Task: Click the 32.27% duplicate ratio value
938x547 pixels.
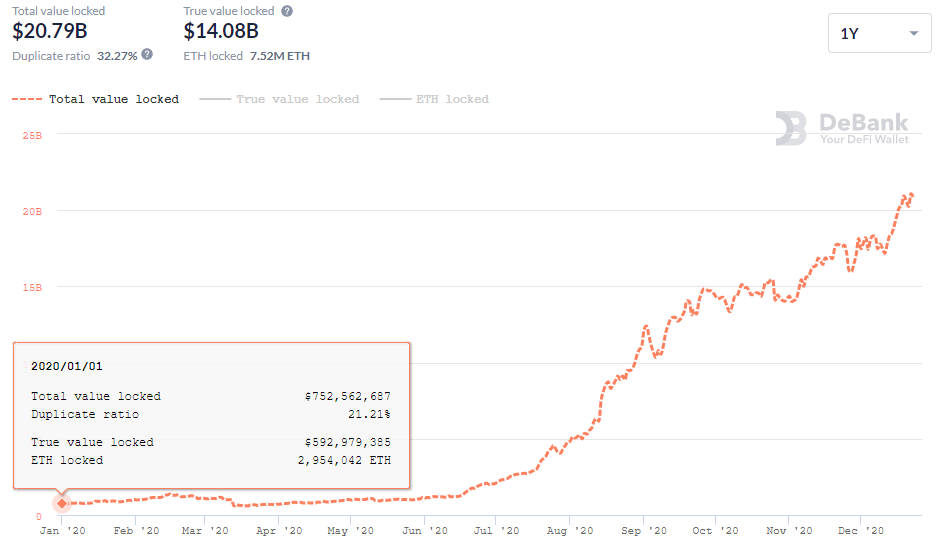Action: [x=117, y=56]
